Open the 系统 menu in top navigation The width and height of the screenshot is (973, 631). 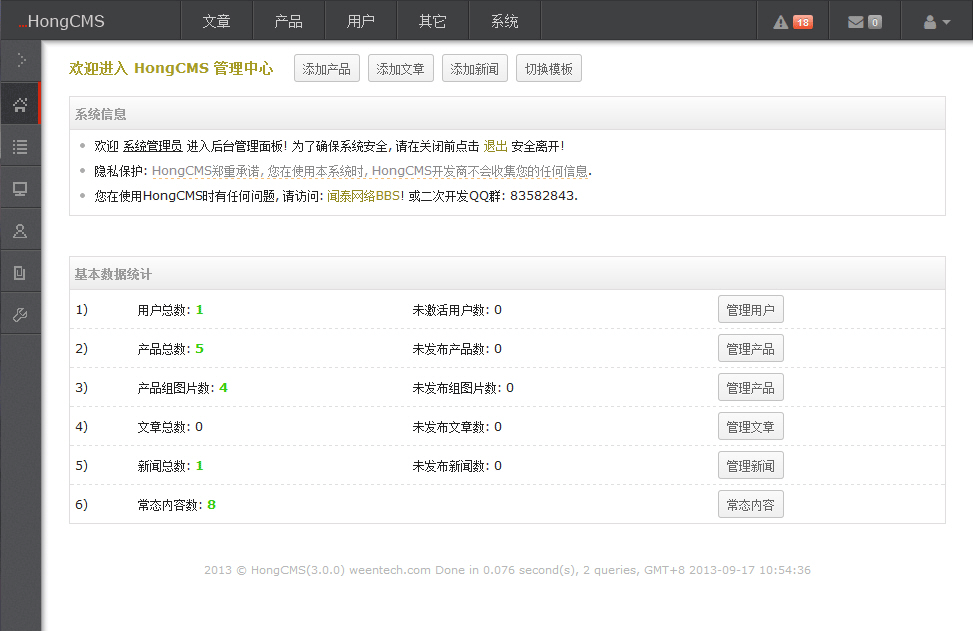pyautogui.click(x=505, y=22)
